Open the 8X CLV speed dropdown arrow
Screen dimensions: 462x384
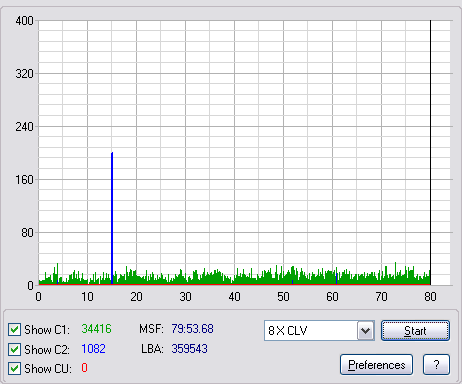pos(366,331)
